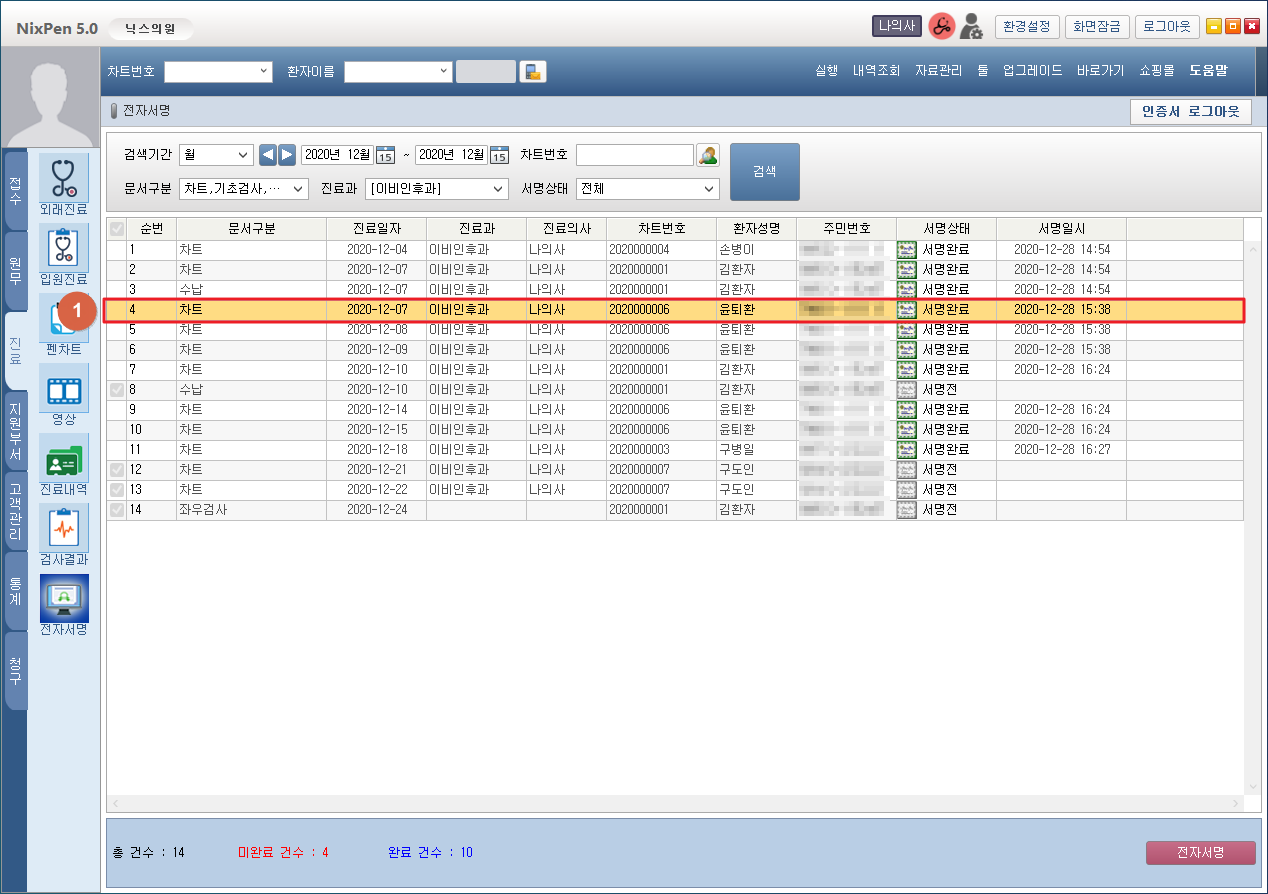Open the 내역조회 menu
The height and width of the screenshot is (894, 1268).
[x=876, y=71]
